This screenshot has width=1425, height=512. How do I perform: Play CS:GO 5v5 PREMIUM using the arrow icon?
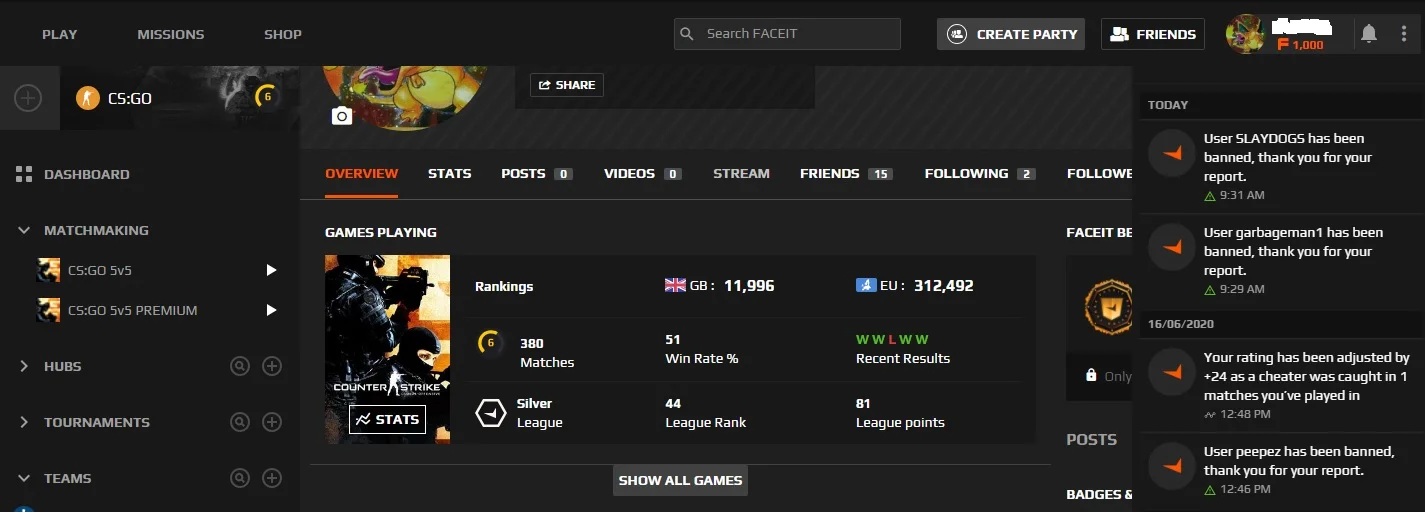[271, 310]
